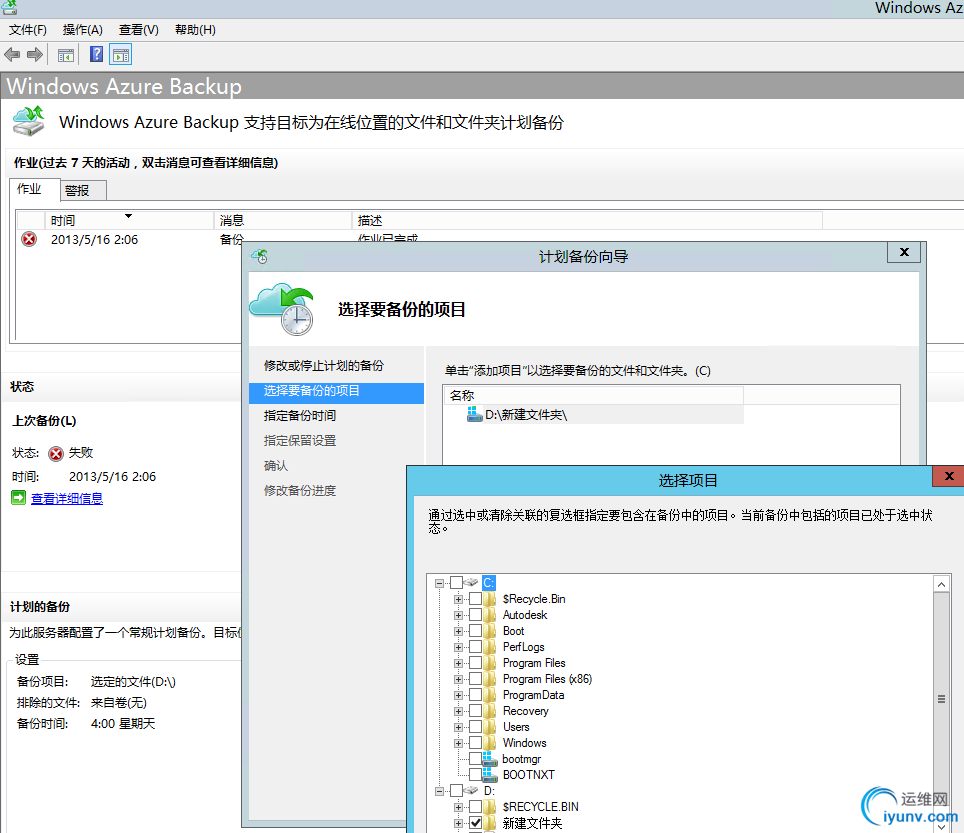Screen dimensions: 964x833
Task: Expand the PerfLogs folder node
Action: tap(458, 647)
